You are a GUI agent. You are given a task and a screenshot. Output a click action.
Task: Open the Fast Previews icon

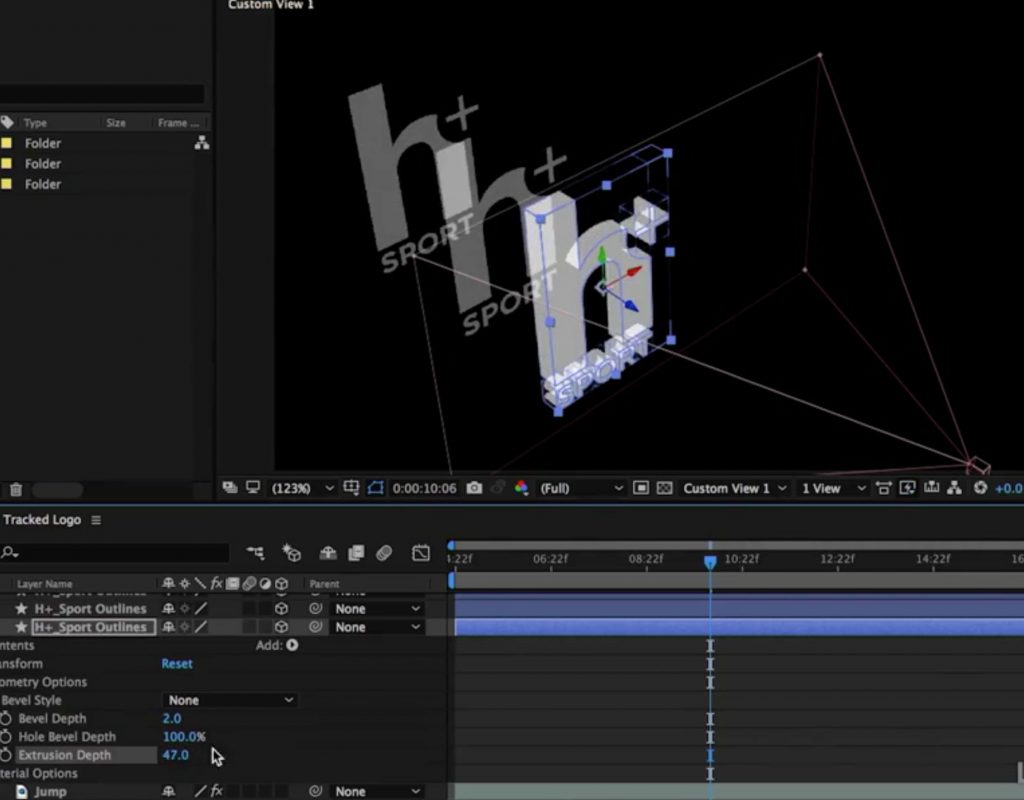[907, 488]
